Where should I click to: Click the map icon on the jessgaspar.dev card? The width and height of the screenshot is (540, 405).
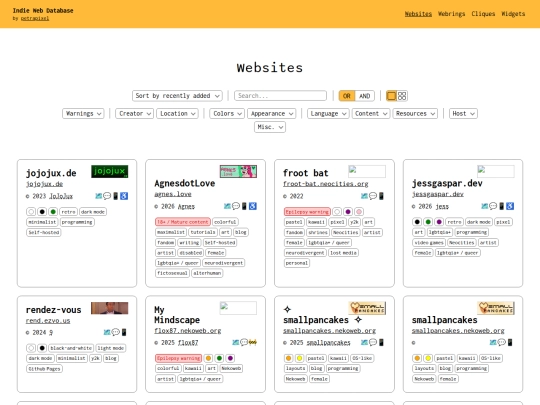click(485, 206)
